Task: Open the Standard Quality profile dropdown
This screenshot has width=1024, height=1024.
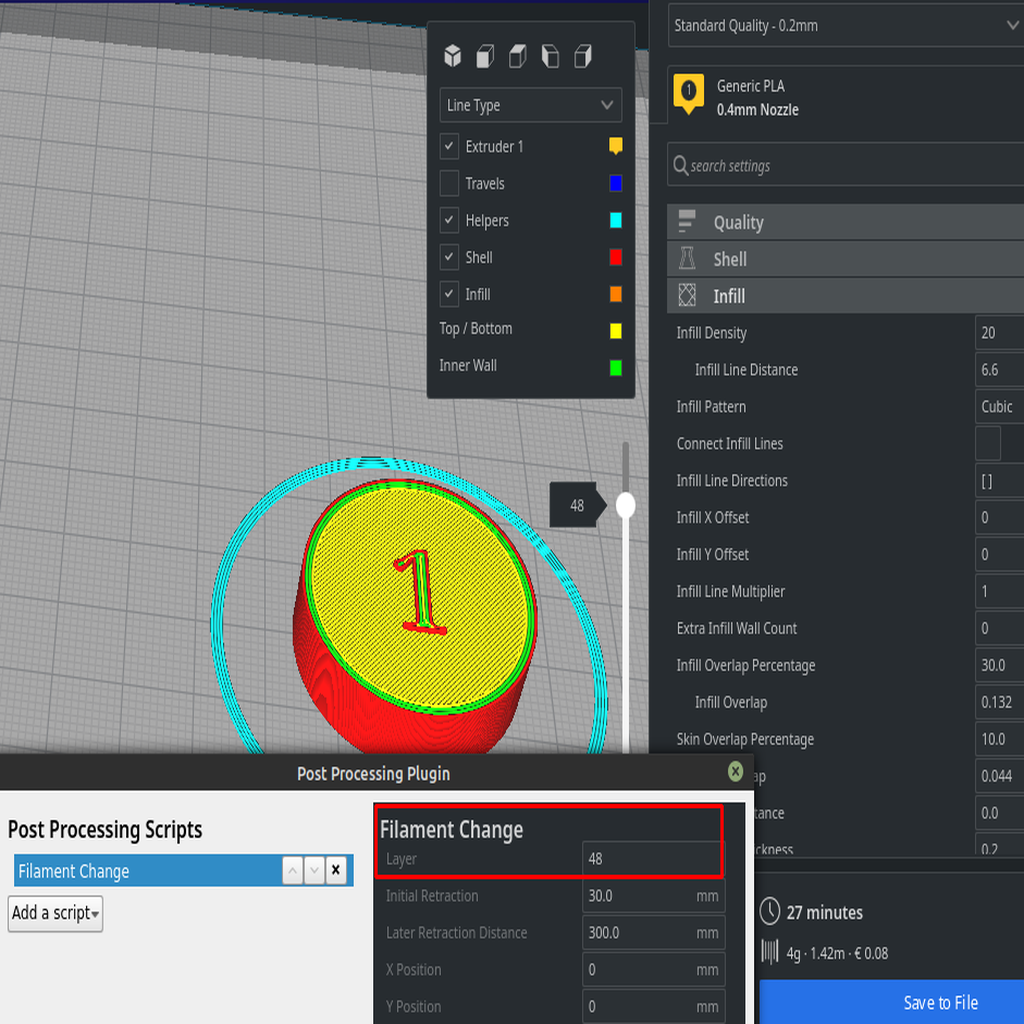Action: (846, 25)
